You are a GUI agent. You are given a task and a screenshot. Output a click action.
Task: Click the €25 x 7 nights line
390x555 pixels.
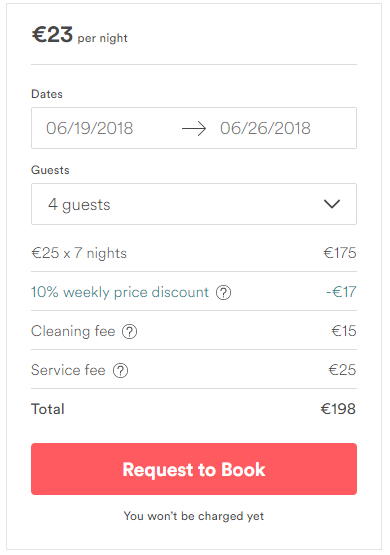[79, 253]
